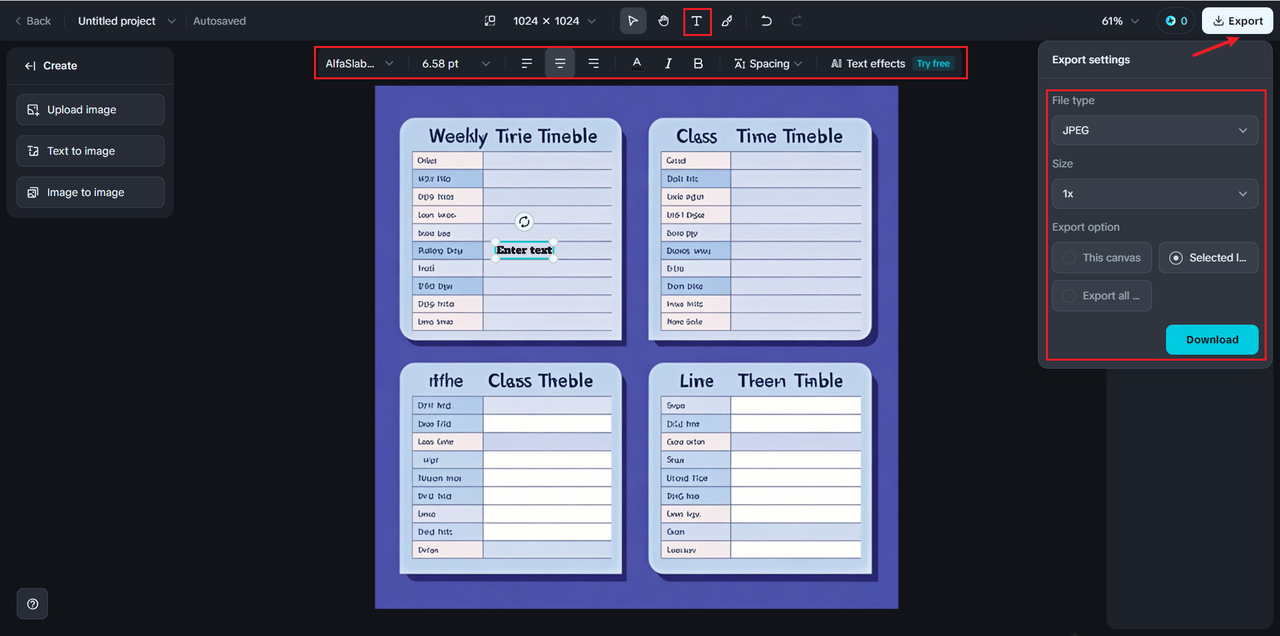This screenshot has height=636, width=1280.
Task: Click the Autosaved status label
Action: coord(219,21)
